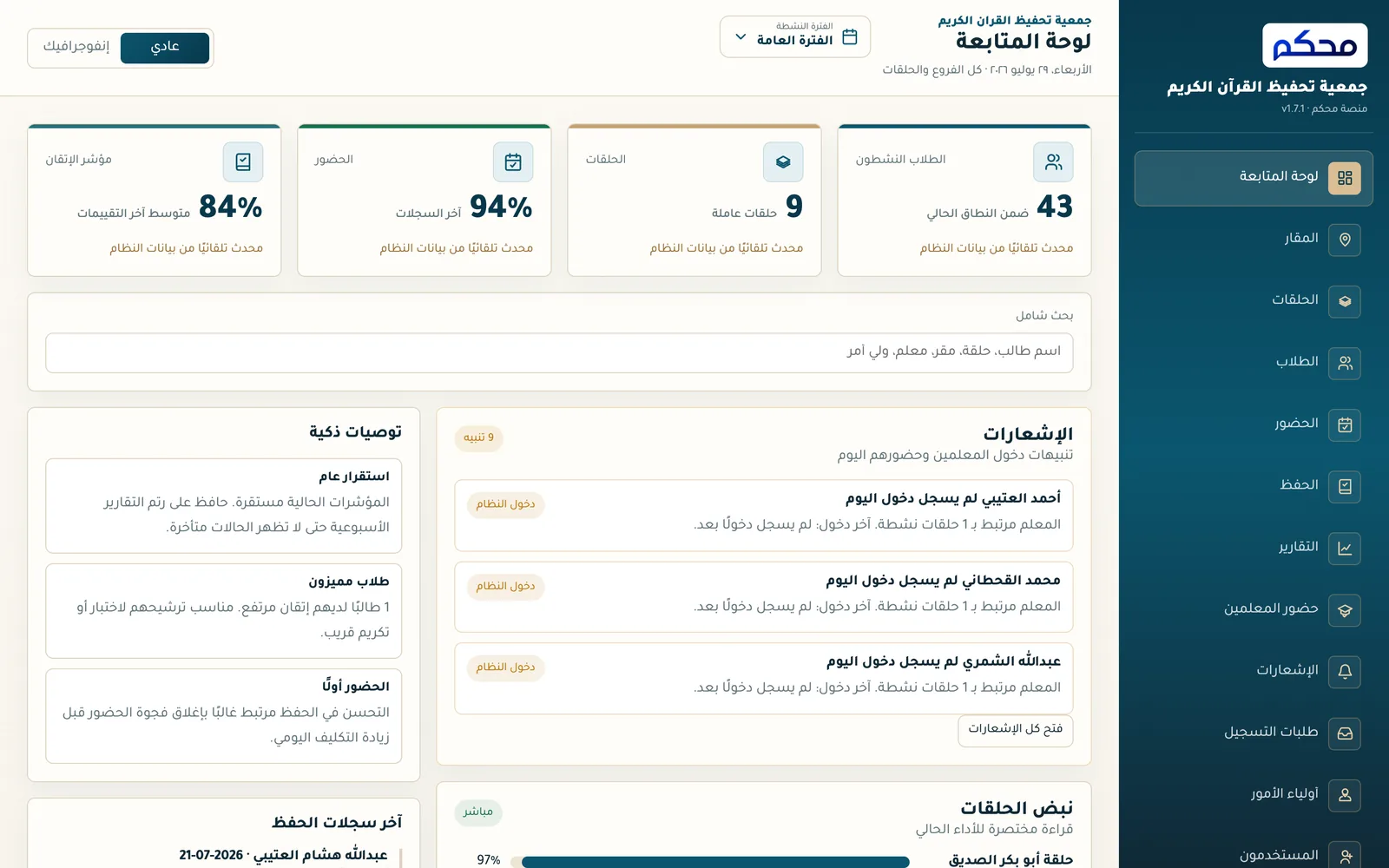The width and height of the screenshot is (1389, 868).
Task: Click عبدالله هشام العتيبي record in آخر سجلات الحفظ
Action: point(283,856)
